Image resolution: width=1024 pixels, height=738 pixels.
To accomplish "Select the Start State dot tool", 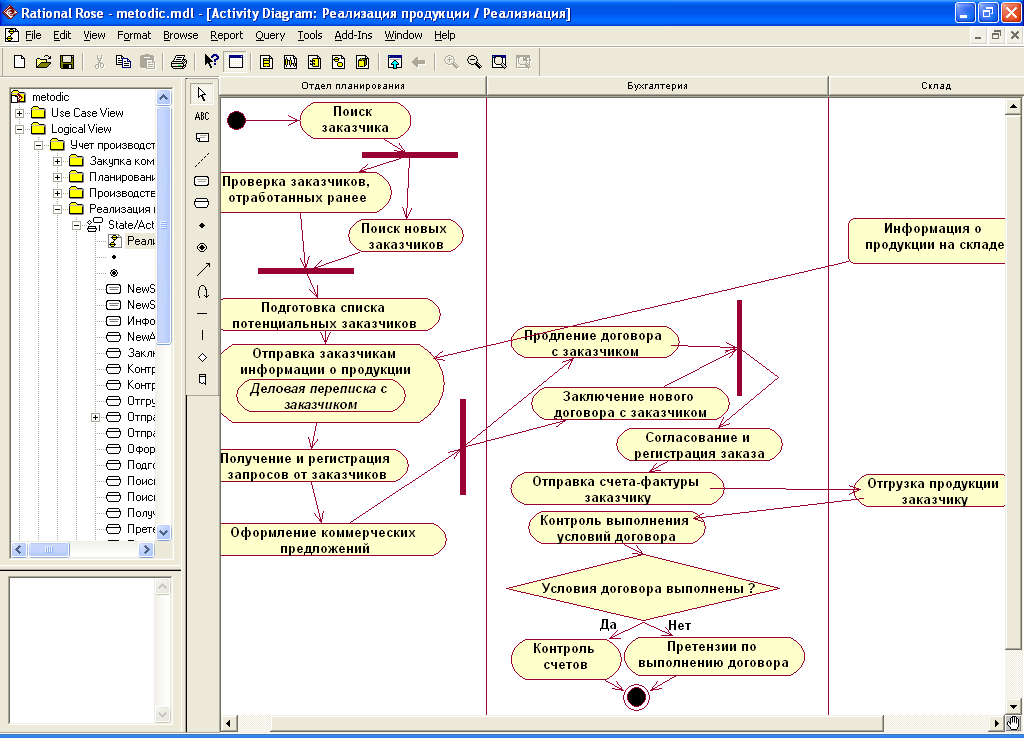I will point(202,225).
